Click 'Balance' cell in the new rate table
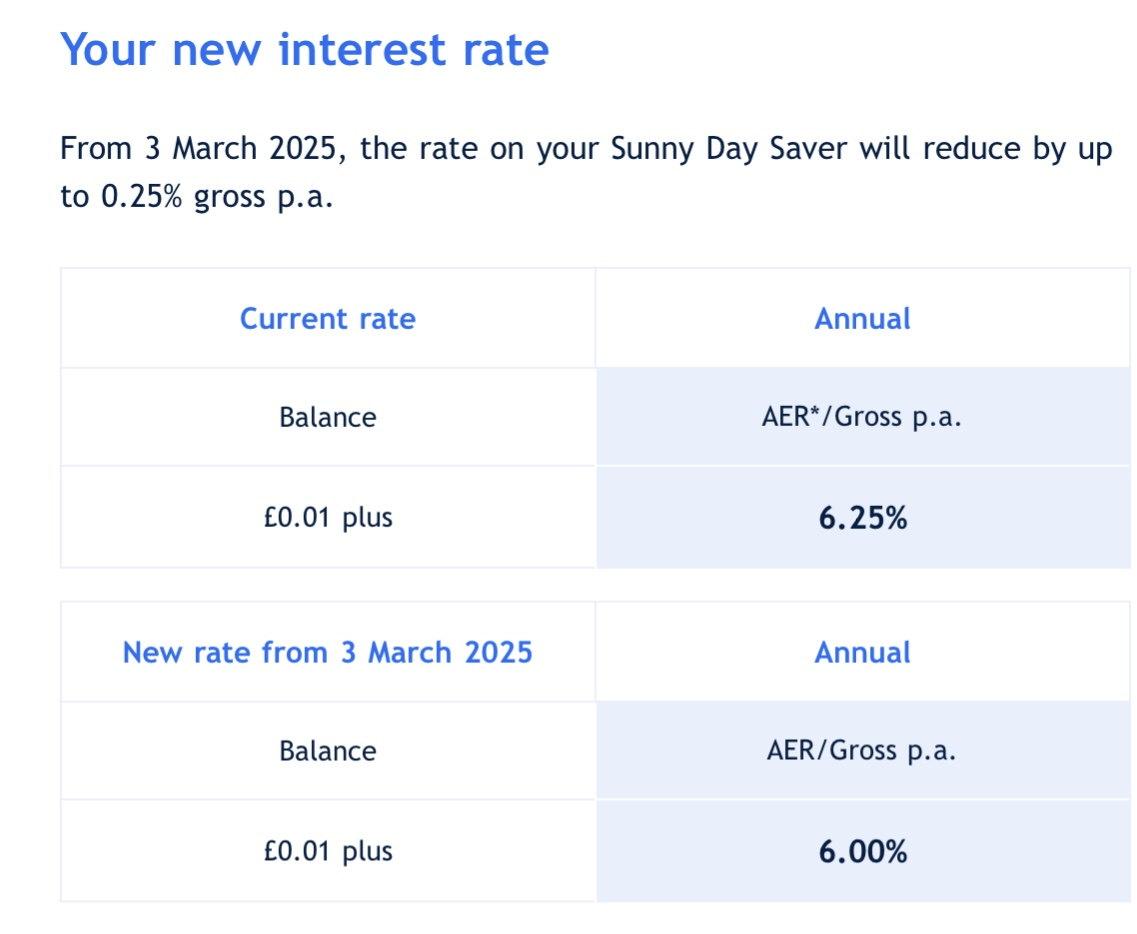Screen dimensions: 1137x934 coord(328,751)
